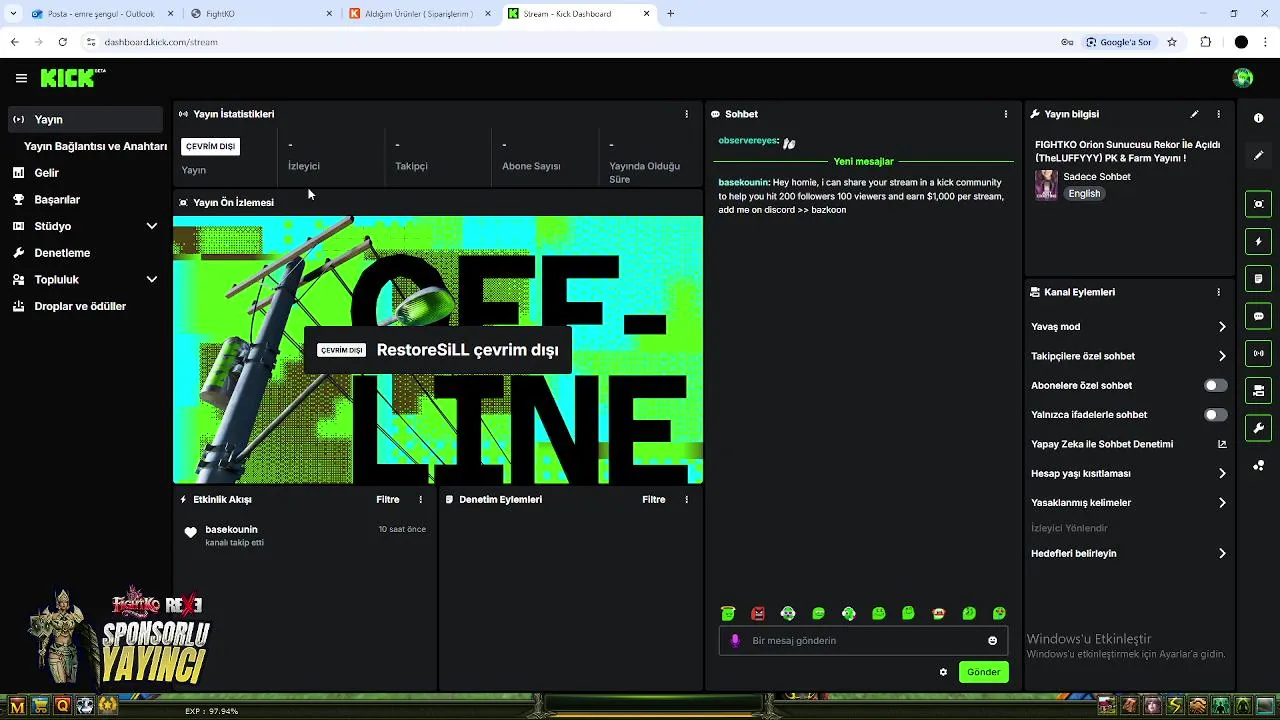Switch to Aldığım Ürünler browser tab
1280x720 pixels.
pyautogui.click(x=420, y=14)
